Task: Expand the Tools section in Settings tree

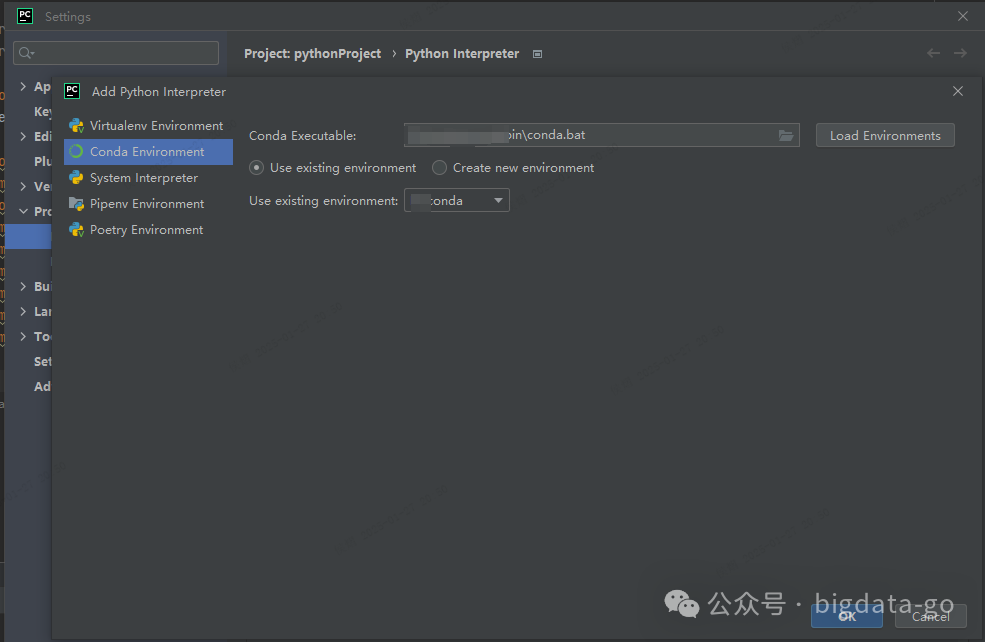Action: pyautogui.click(x=23, y=336)
